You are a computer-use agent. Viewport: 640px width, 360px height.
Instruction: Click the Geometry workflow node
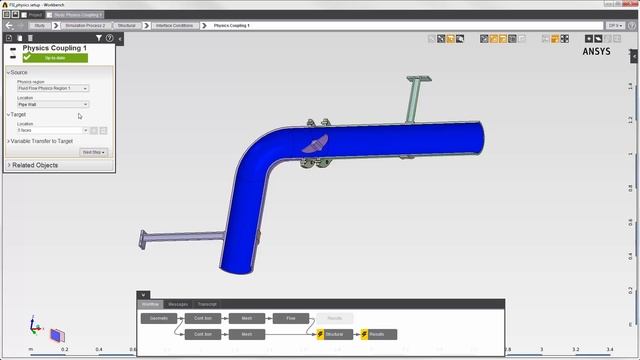159,318
